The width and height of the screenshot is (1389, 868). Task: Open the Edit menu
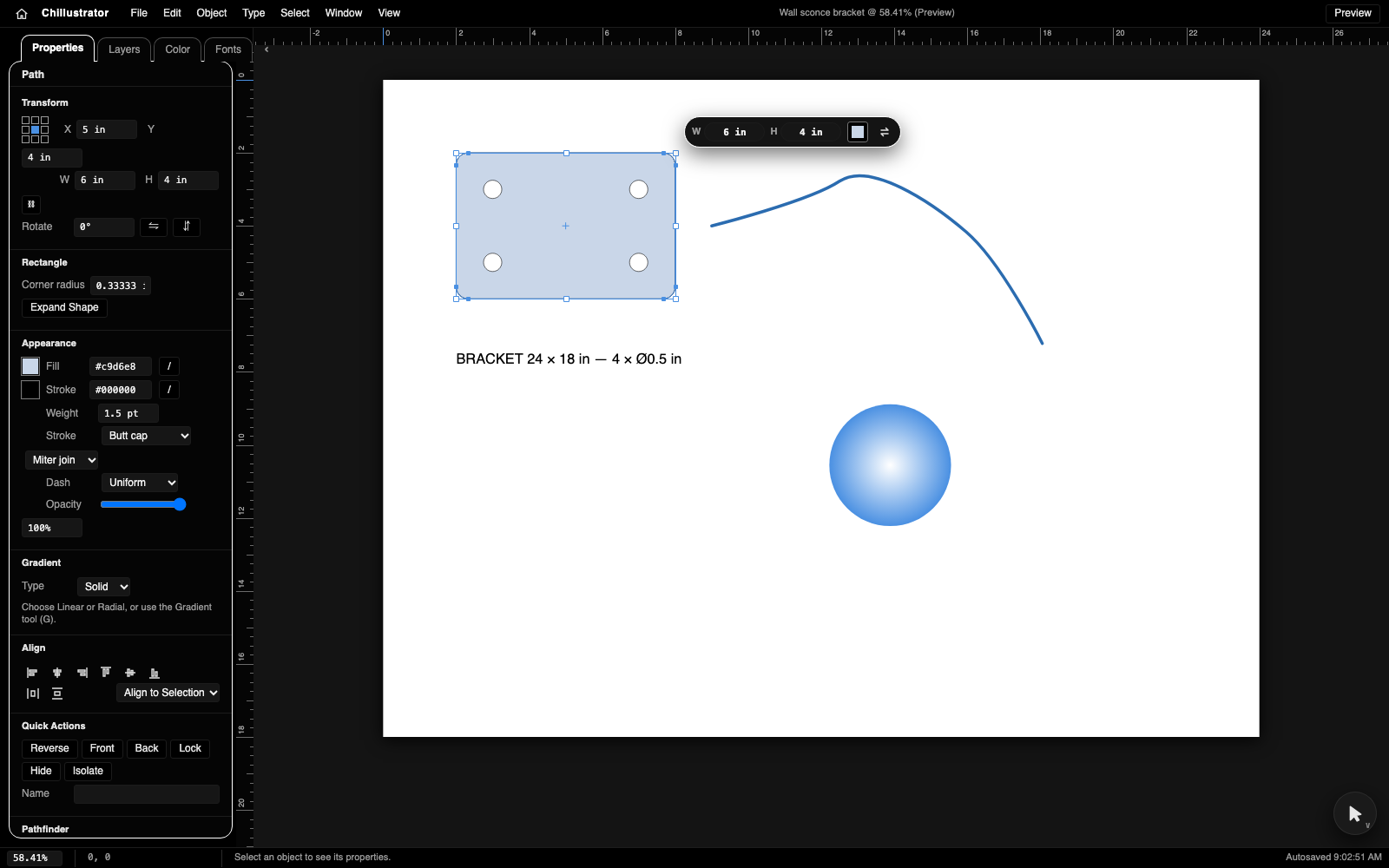click(172, 13)
